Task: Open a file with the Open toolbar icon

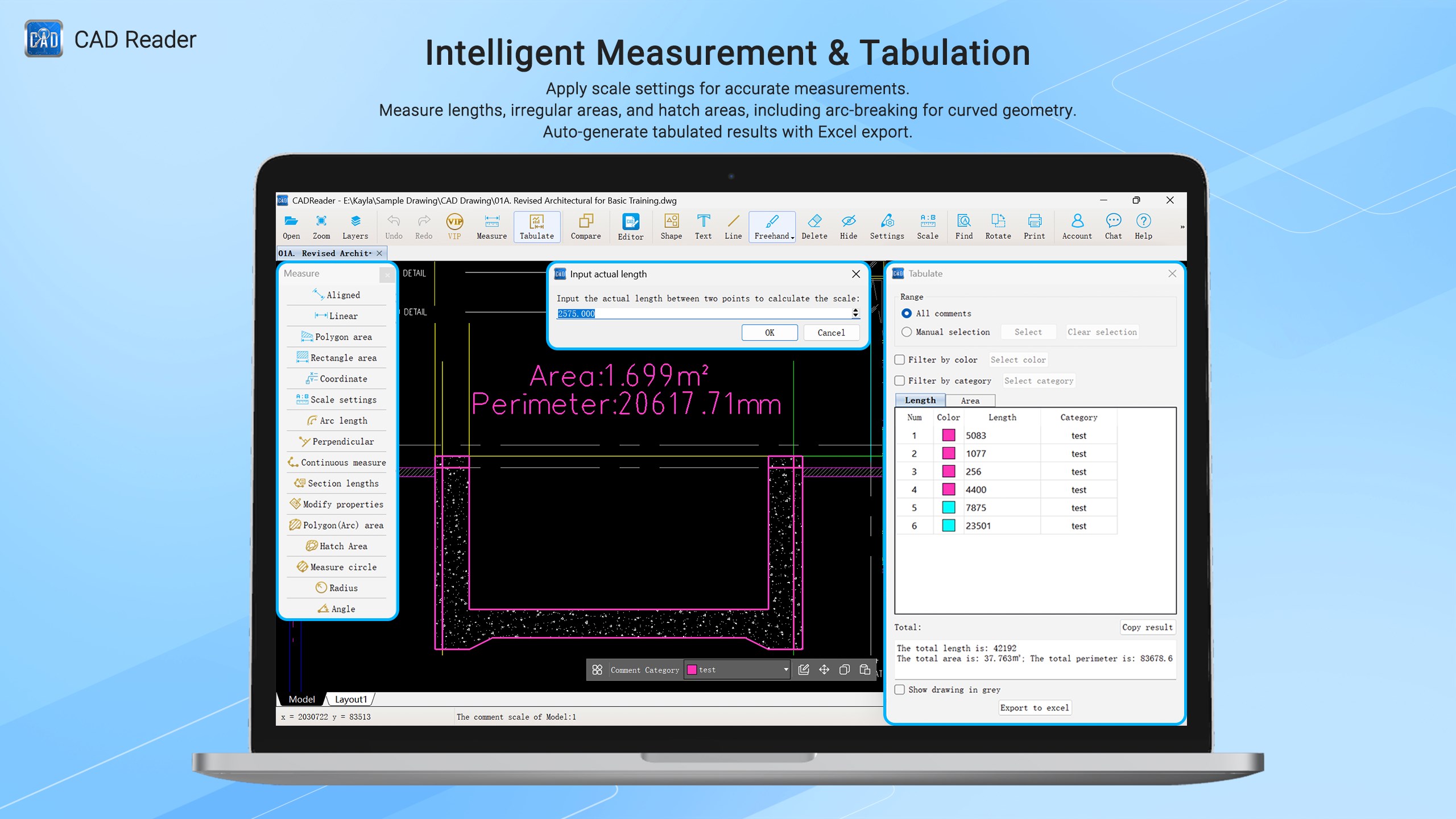Action: pos(291,227)
